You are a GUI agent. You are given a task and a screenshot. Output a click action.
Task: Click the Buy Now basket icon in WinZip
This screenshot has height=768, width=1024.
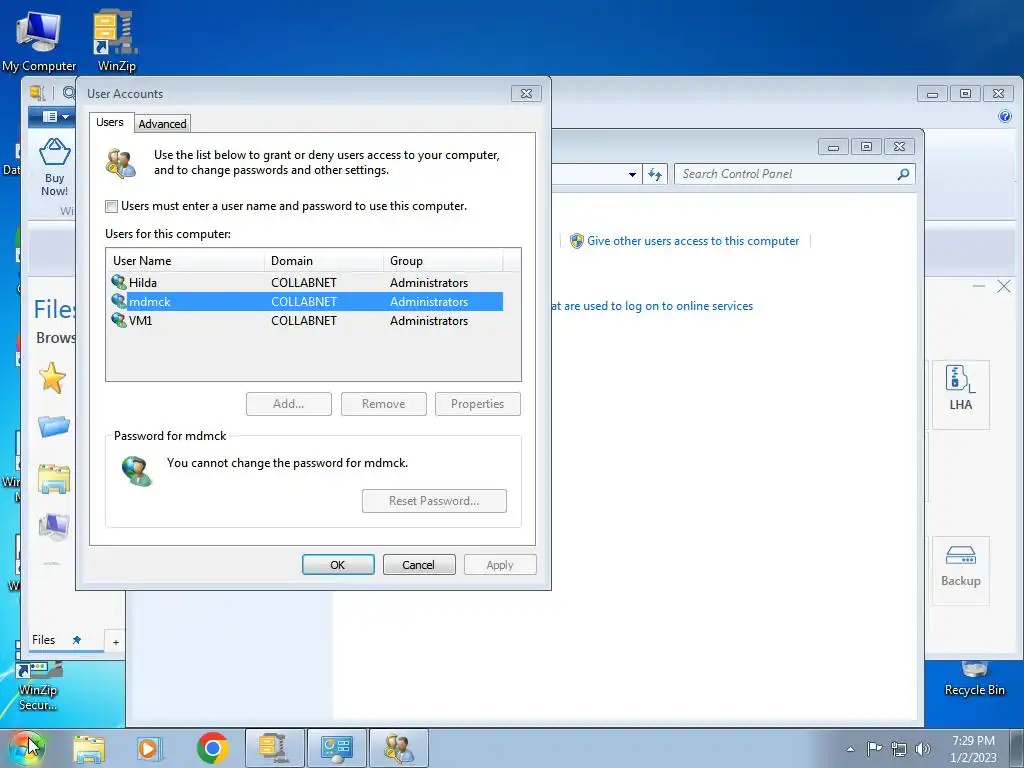click(x=55, y=153)
